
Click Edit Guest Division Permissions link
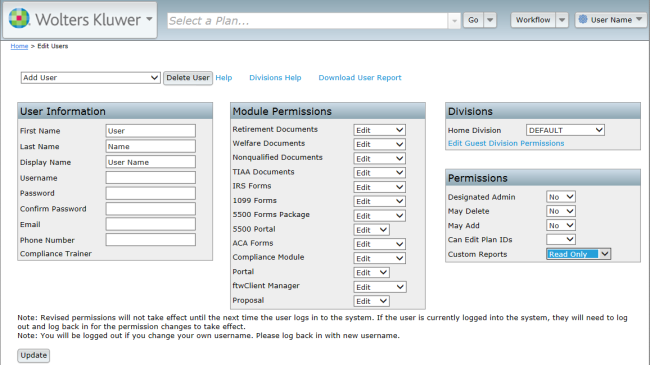506,143
